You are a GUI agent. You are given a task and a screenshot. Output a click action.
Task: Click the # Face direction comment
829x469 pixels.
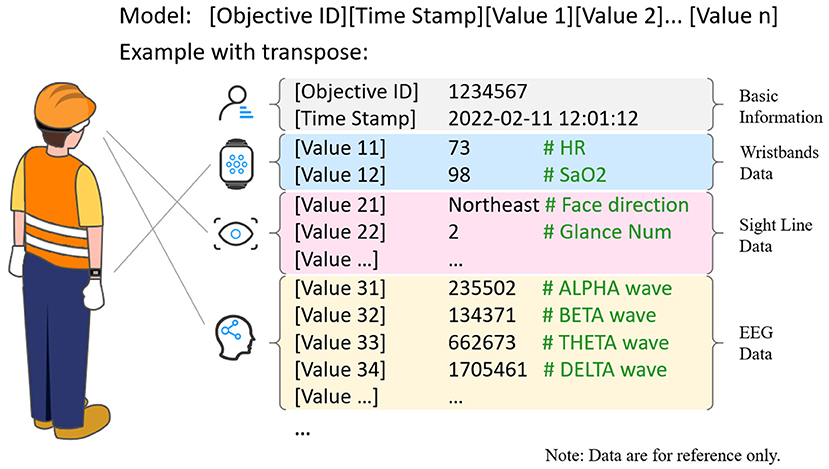pyautogui.click(x=617, y=205)
